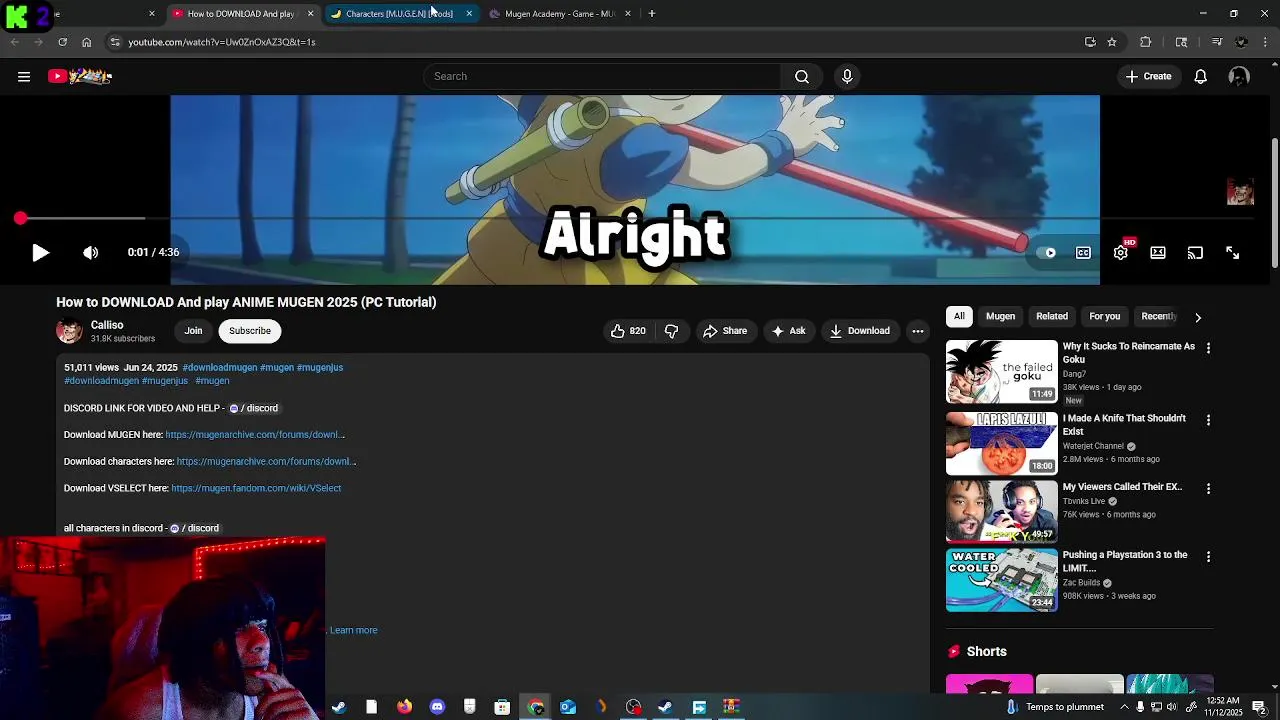Open account avatar menu
Screen dimensions: 1280x720
1239,76
